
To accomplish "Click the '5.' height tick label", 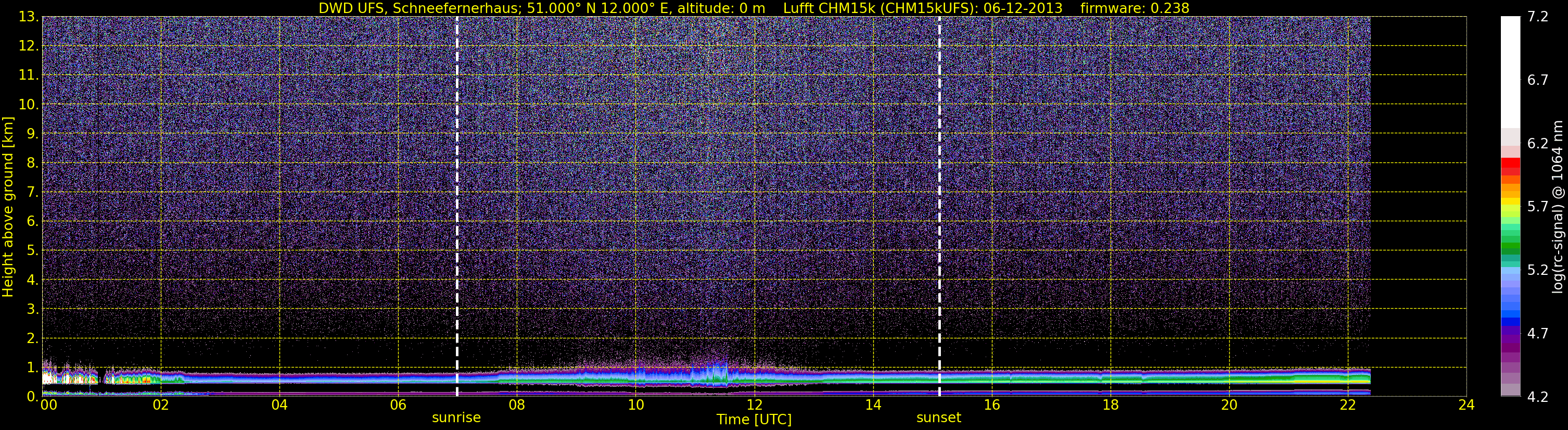I will point(32,250).
